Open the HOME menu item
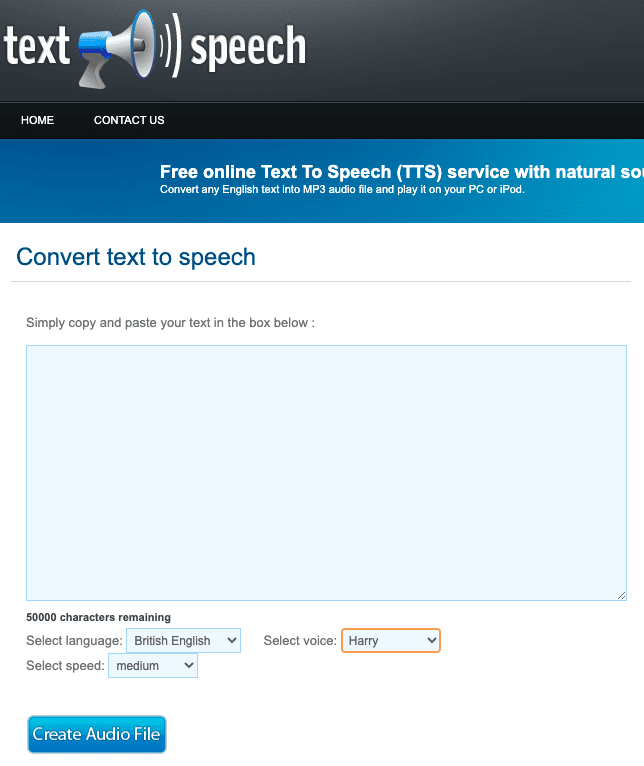644x766 pixels. click(37, 120)
